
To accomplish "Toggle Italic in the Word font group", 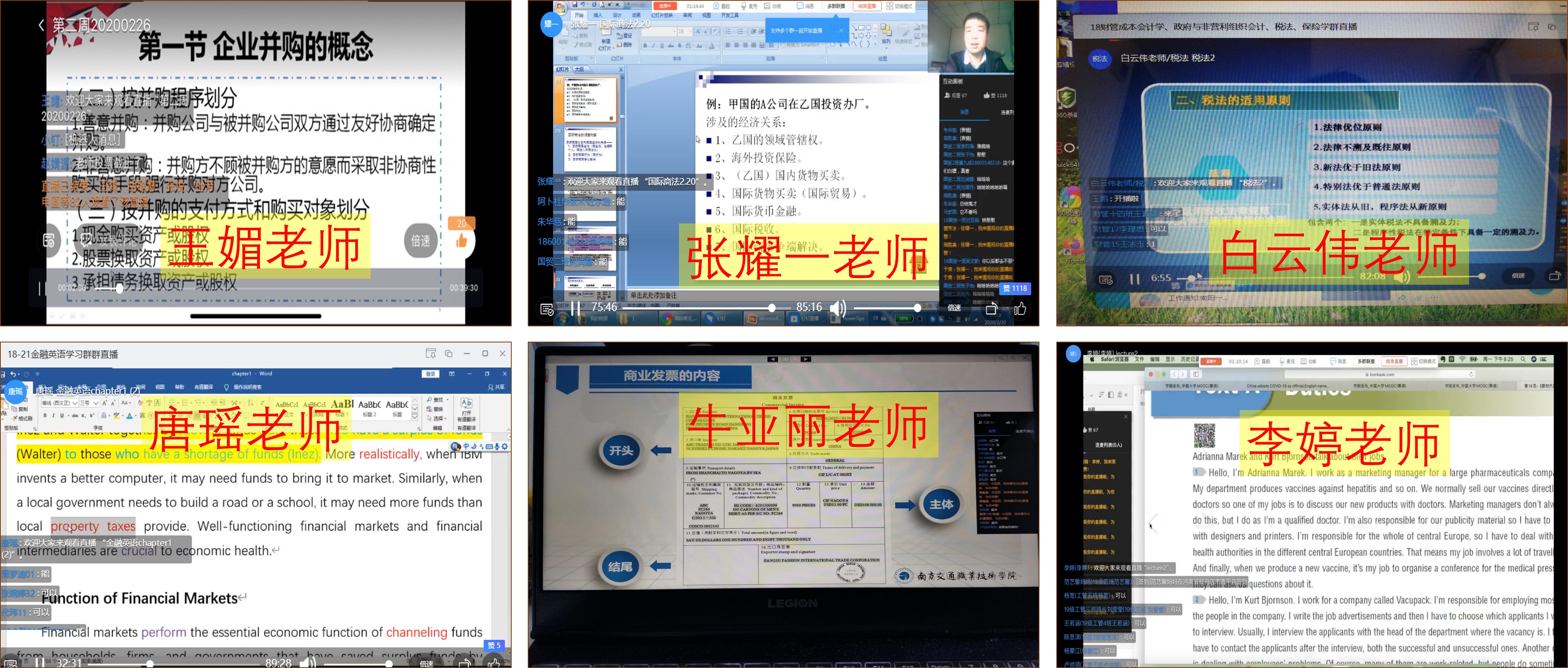I will [53, 416].
